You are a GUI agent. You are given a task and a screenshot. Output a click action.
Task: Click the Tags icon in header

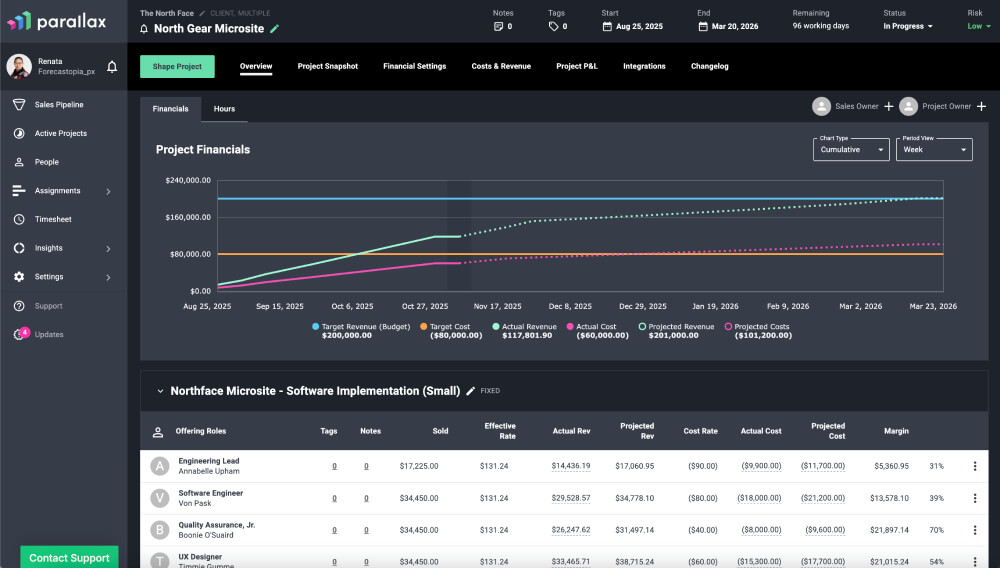click(553, 26)
